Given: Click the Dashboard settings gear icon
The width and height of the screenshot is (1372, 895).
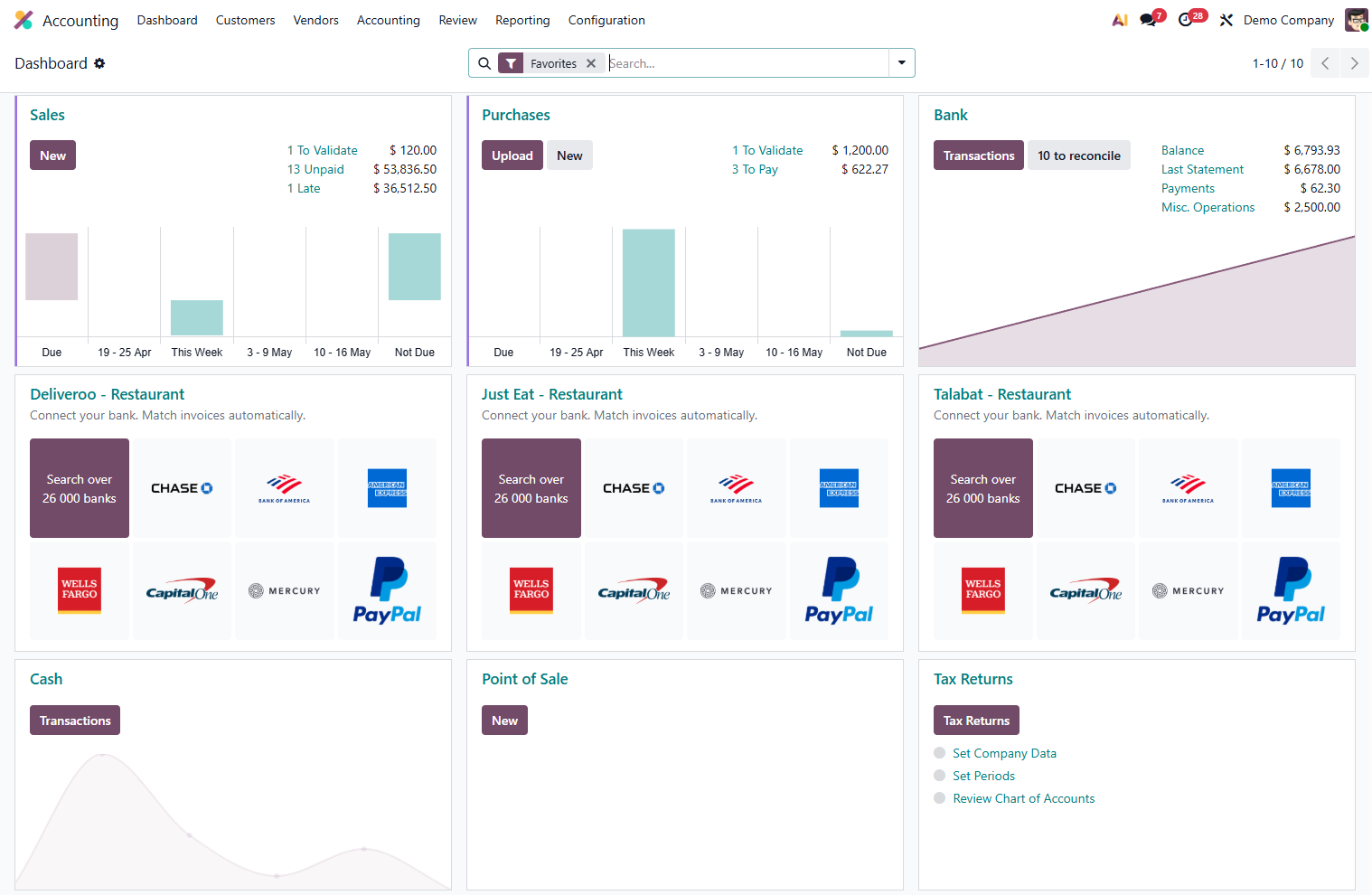Looking at the screenshot, I should tap(99, 63).
